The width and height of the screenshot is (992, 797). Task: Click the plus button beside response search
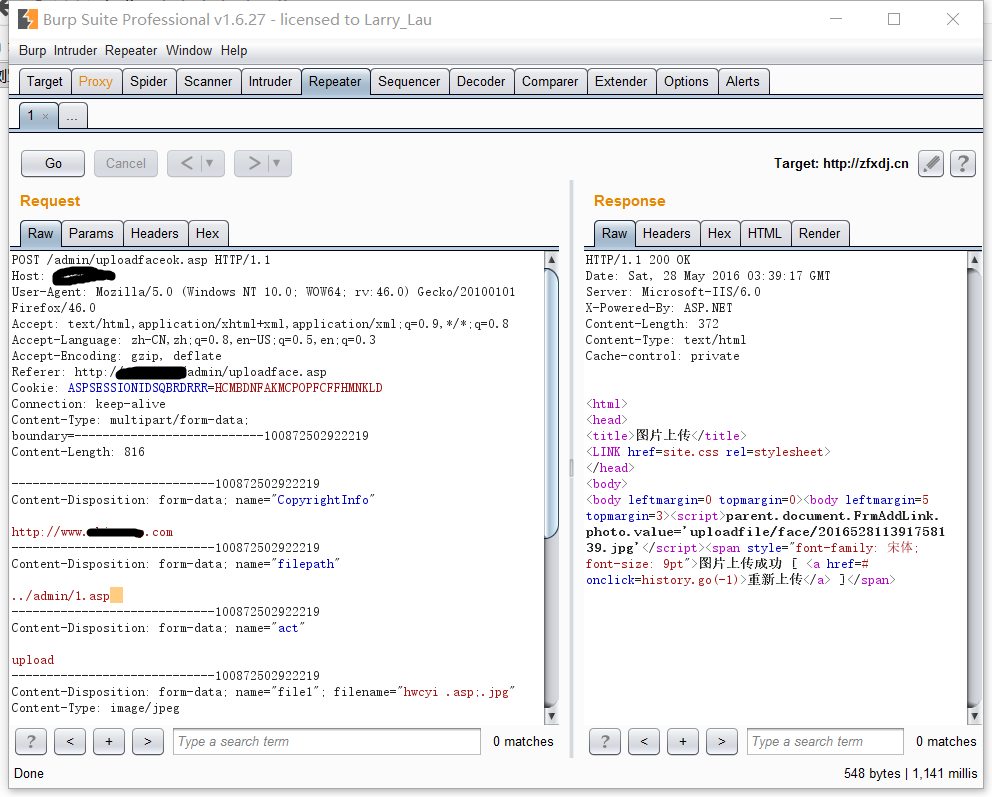(x=683, y=741)
